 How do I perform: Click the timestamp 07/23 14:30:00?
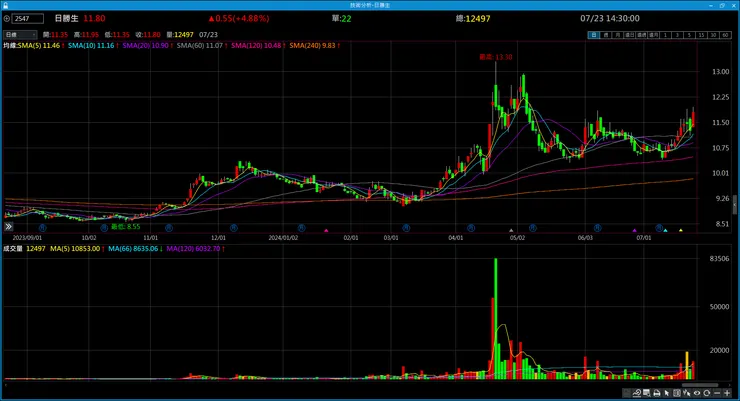[x=610, y=18]
